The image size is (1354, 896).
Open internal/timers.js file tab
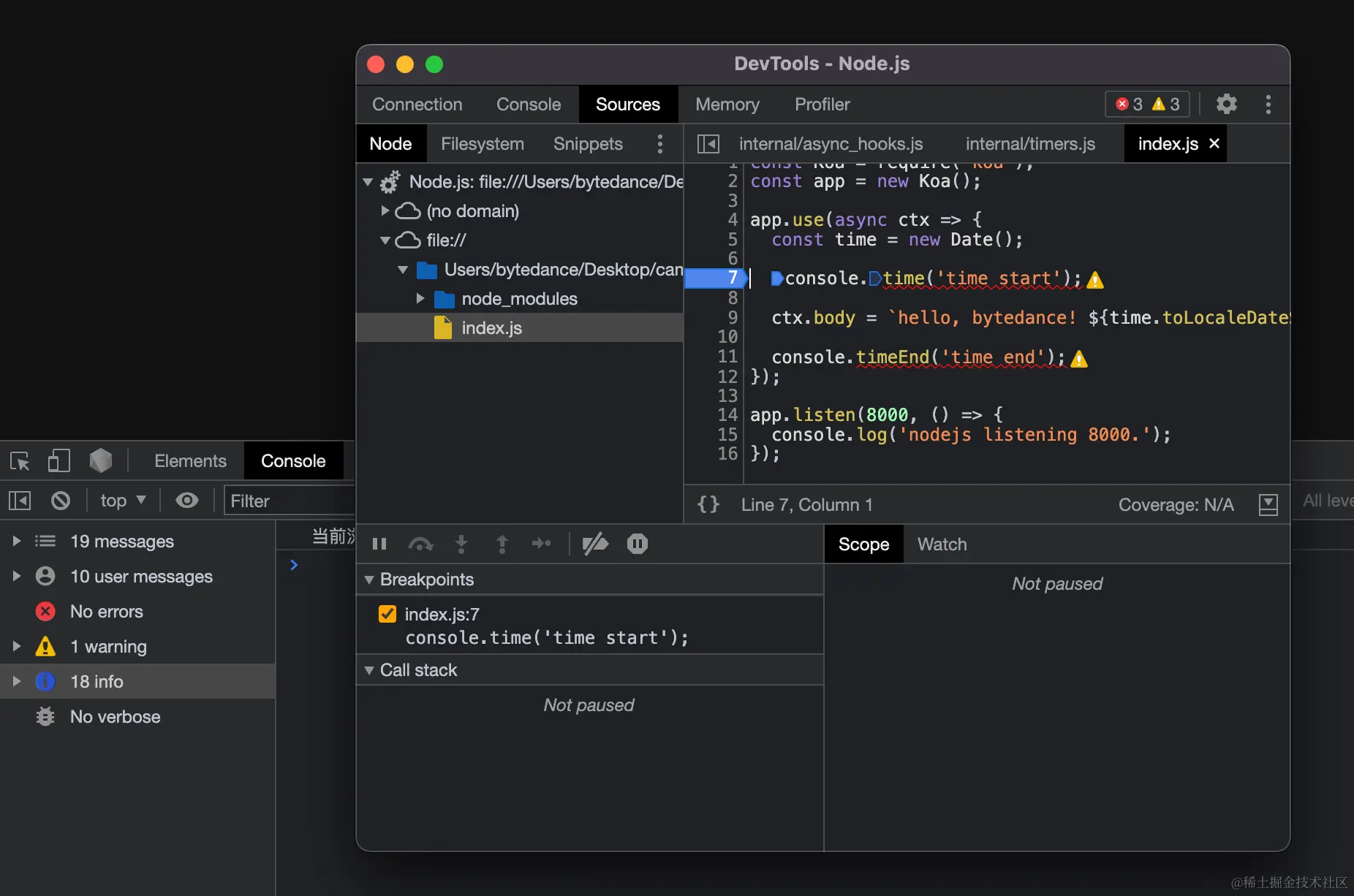(x=1029, y=144)
